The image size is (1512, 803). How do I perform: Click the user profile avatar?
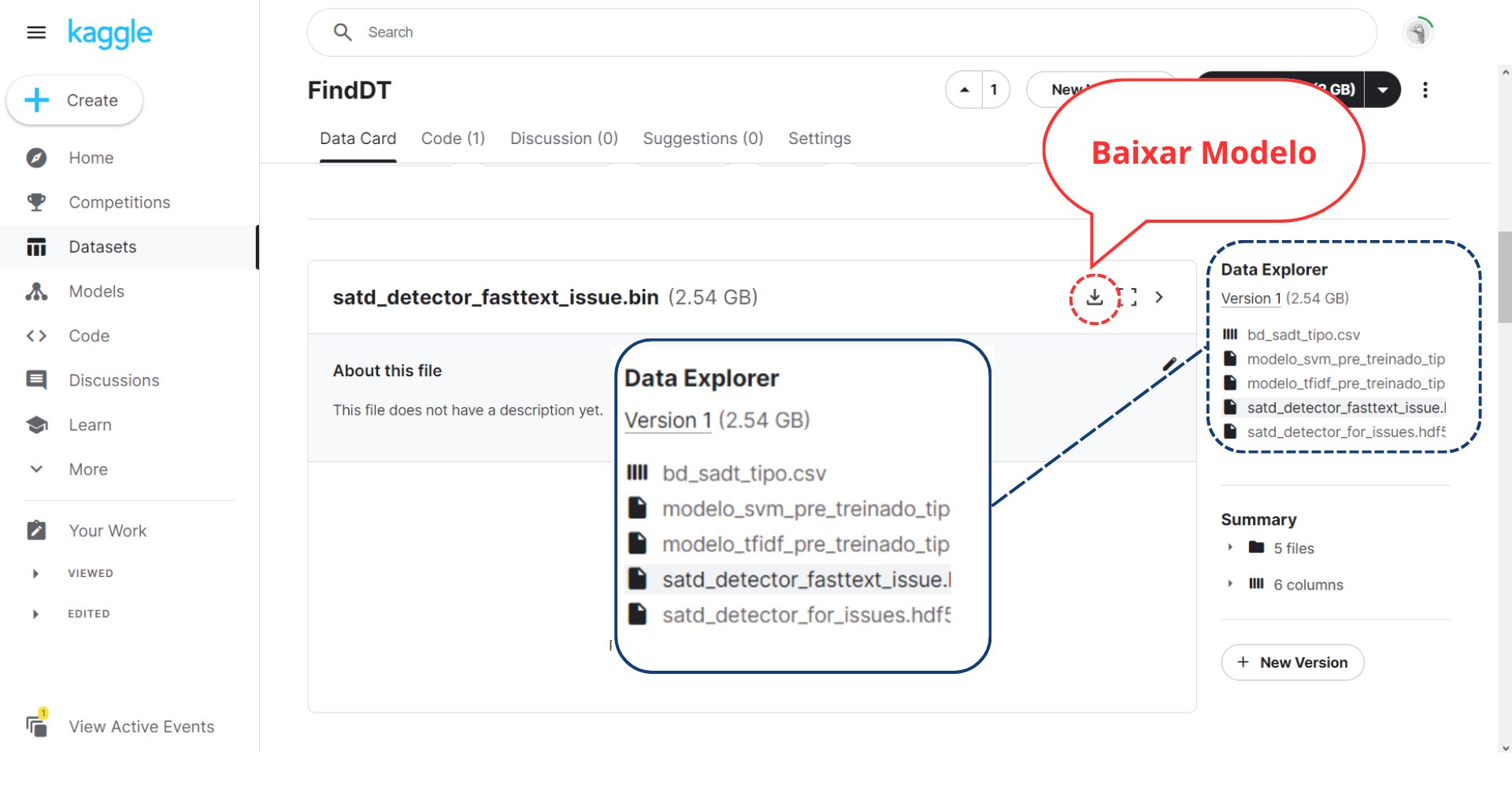tap(1417, 32)
